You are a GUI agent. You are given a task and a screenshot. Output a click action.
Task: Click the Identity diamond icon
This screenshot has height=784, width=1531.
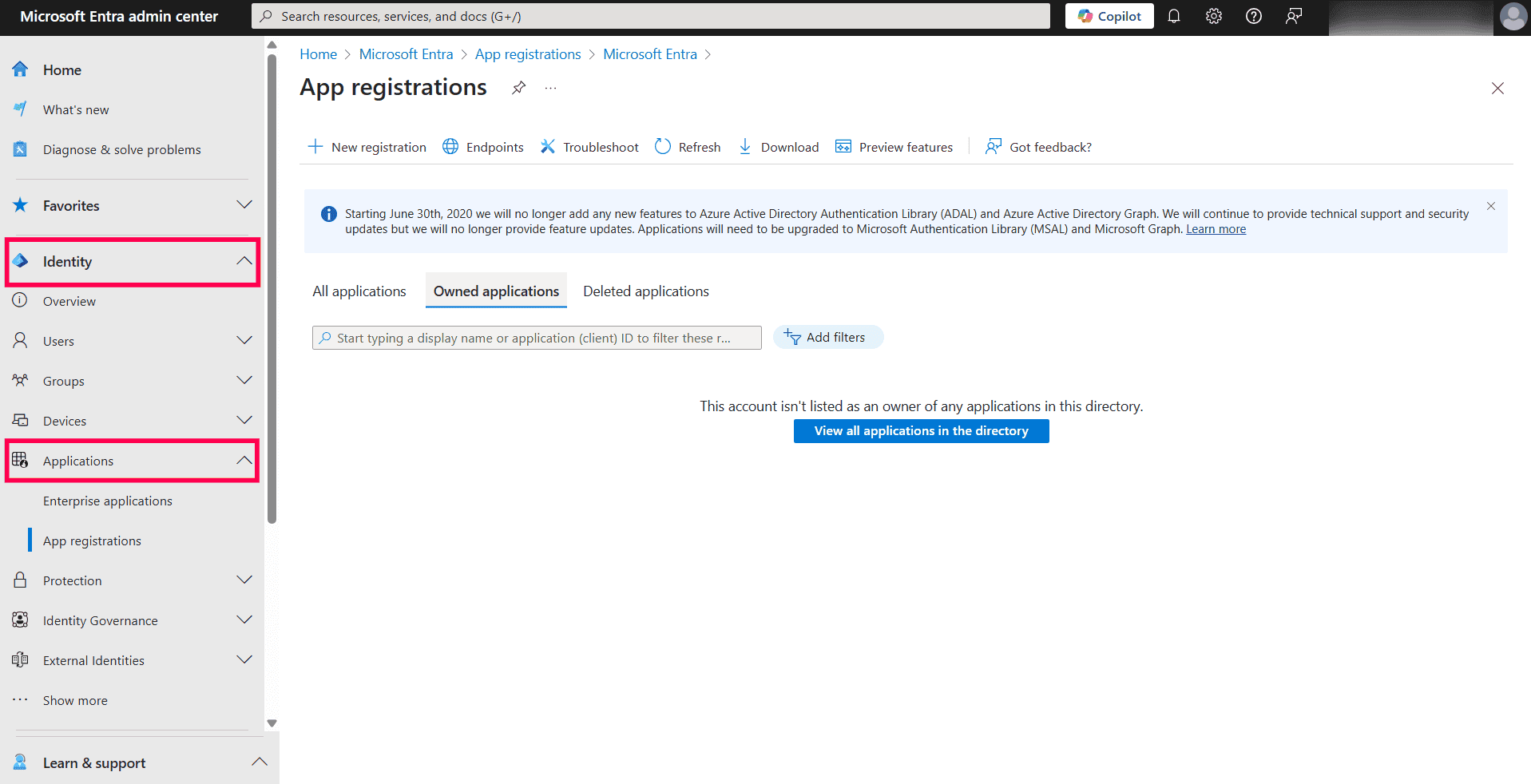point(20,261)
